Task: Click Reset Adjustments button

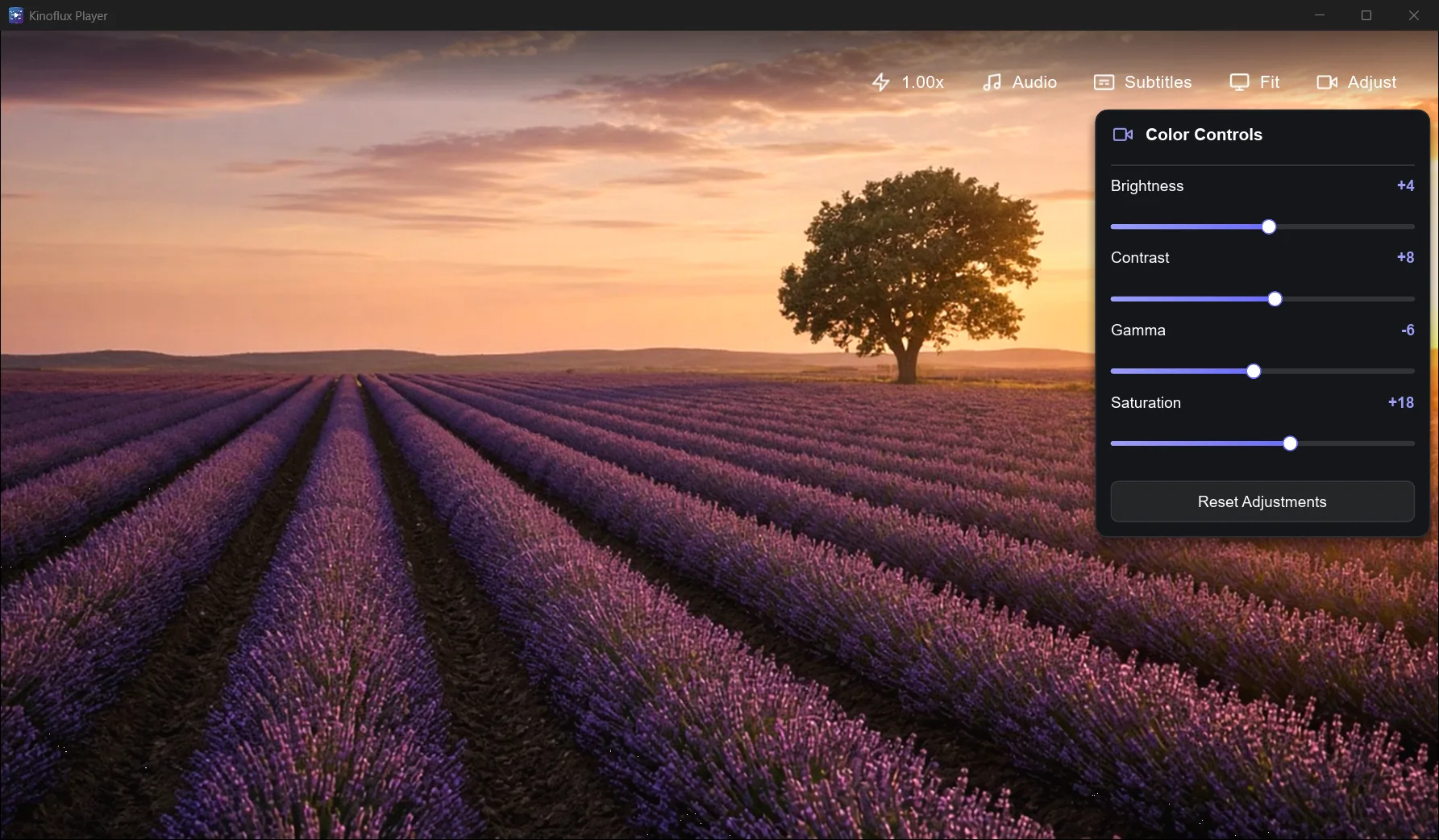Action: [x=1262, y=501]
